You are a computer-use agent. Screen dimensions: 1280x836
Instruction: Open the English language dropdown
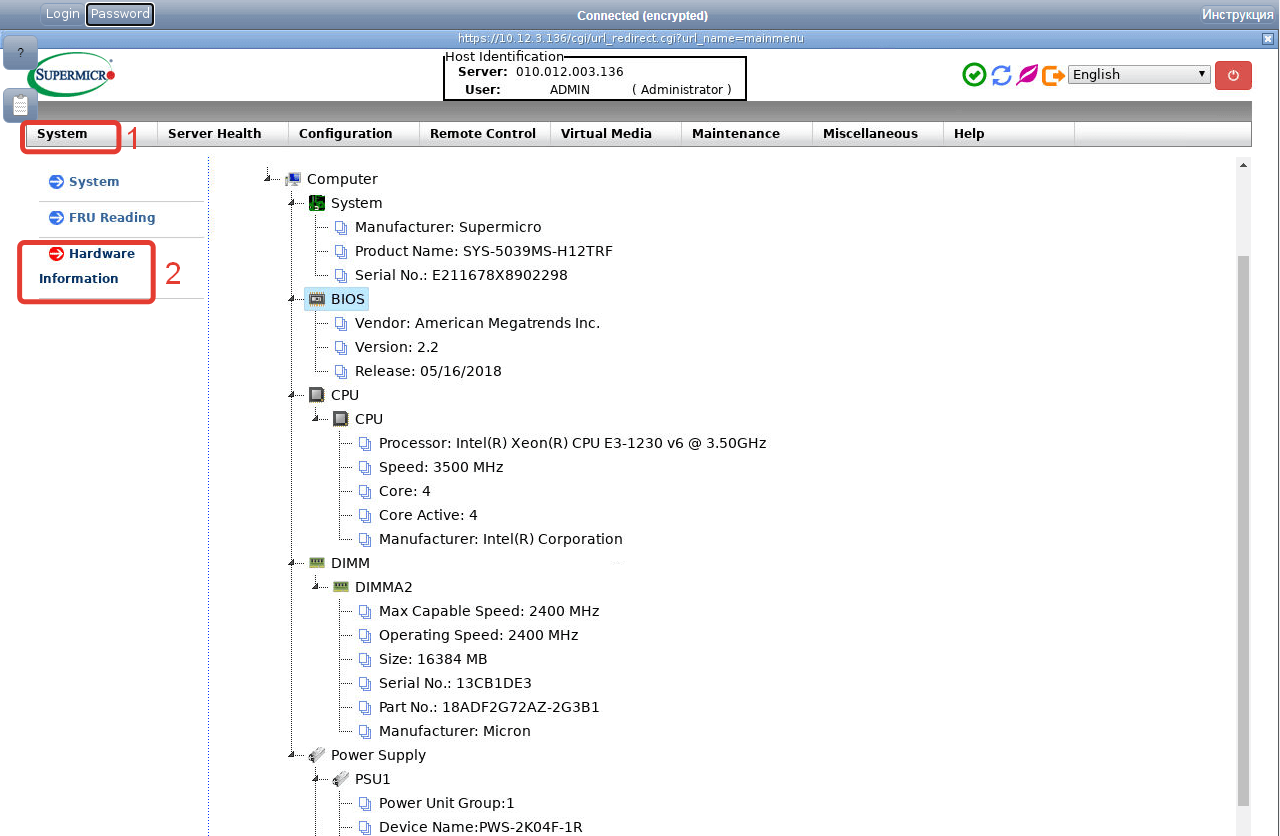point(1138,75)
